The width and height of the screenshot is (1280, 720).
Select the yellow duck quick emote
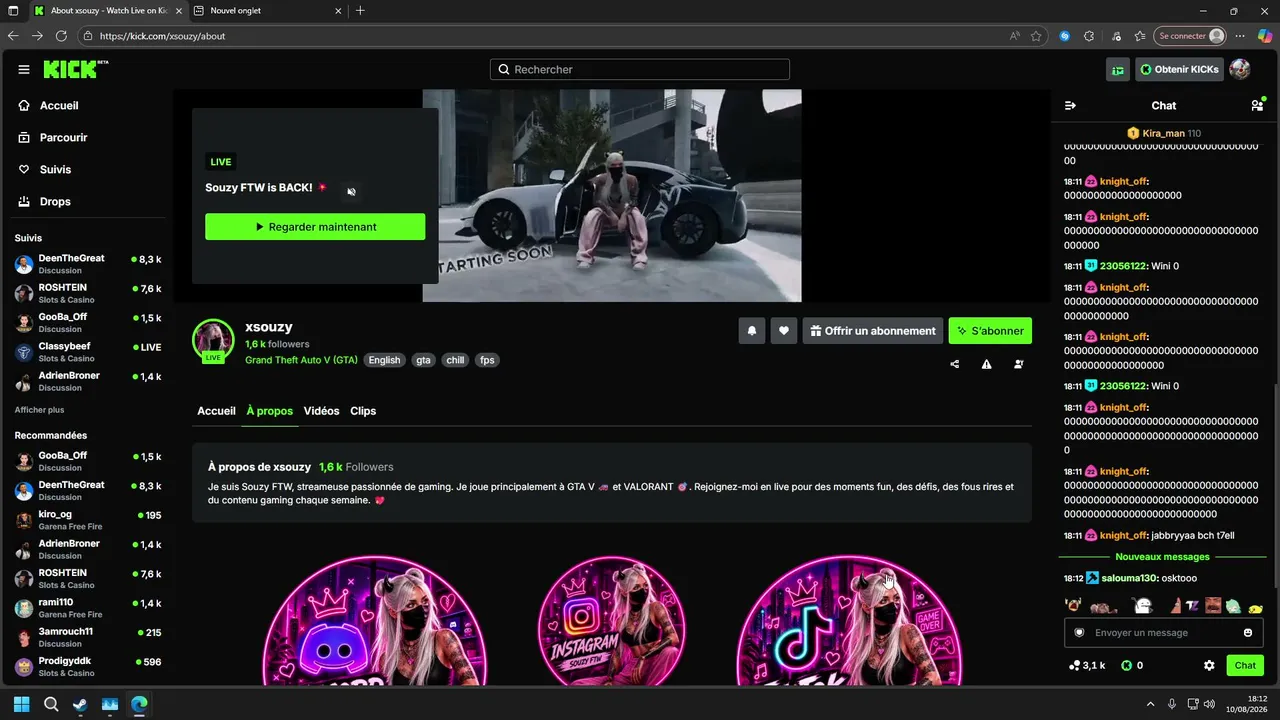1256,607
